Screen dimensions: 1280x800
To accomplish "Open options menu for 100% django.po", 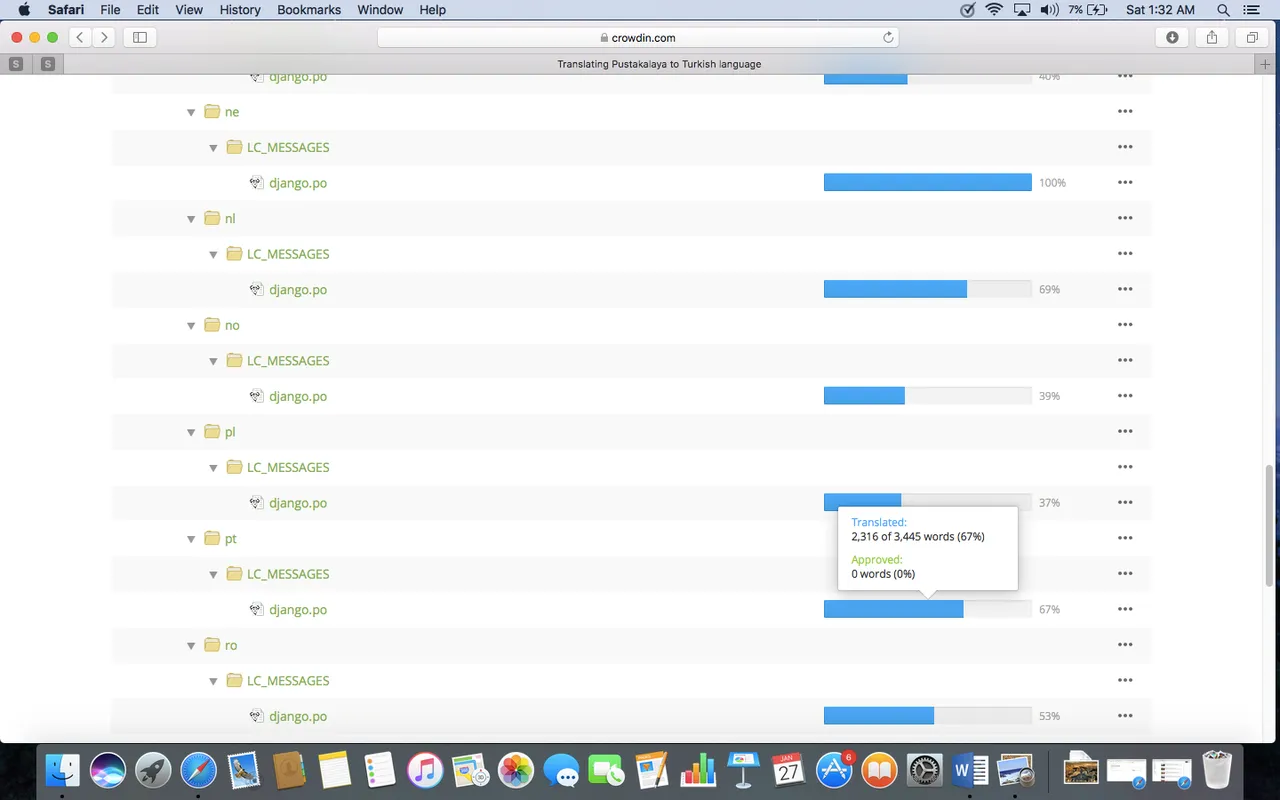I will click(x=1125, y=182).
